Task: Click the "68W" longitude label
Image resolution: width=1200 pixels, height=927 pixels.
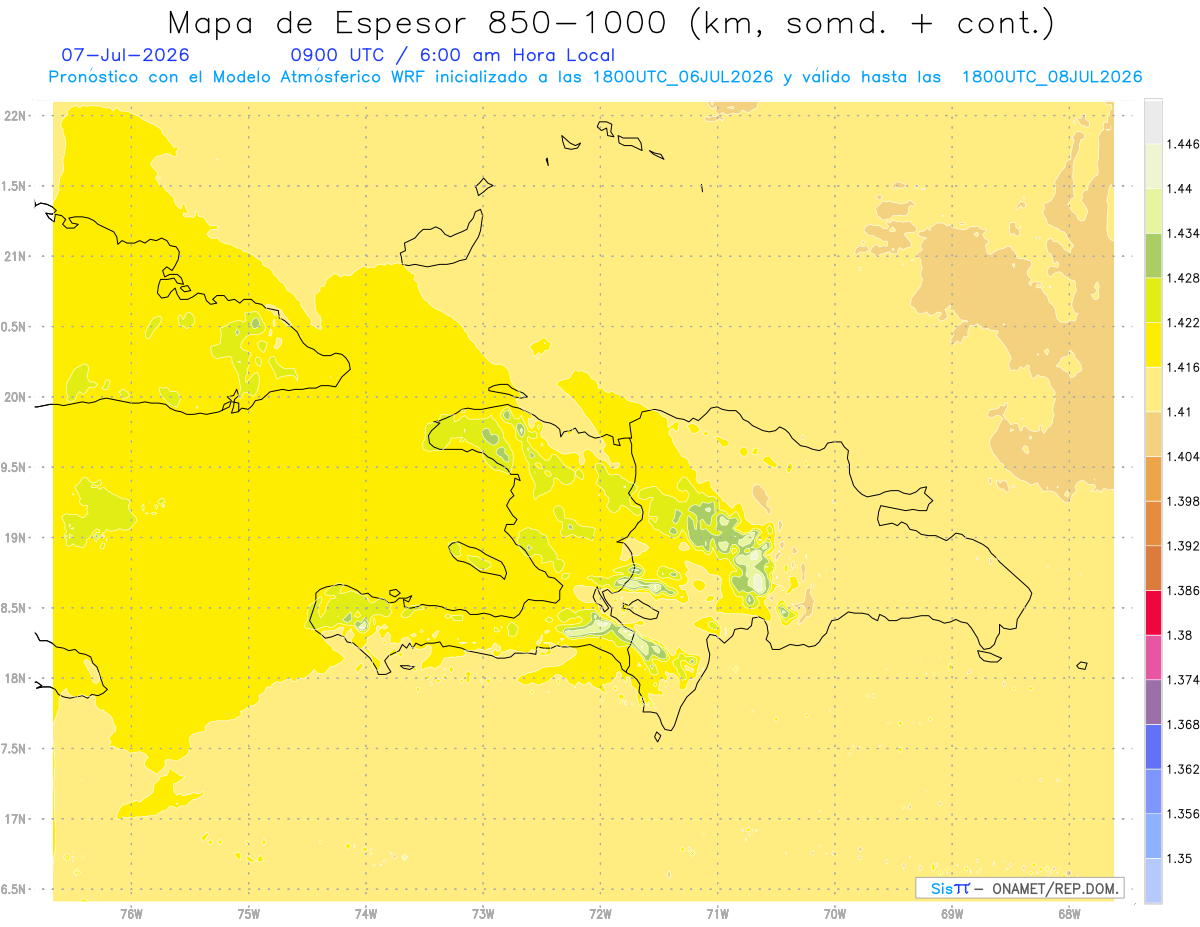Action: (x=1068, y=914)
